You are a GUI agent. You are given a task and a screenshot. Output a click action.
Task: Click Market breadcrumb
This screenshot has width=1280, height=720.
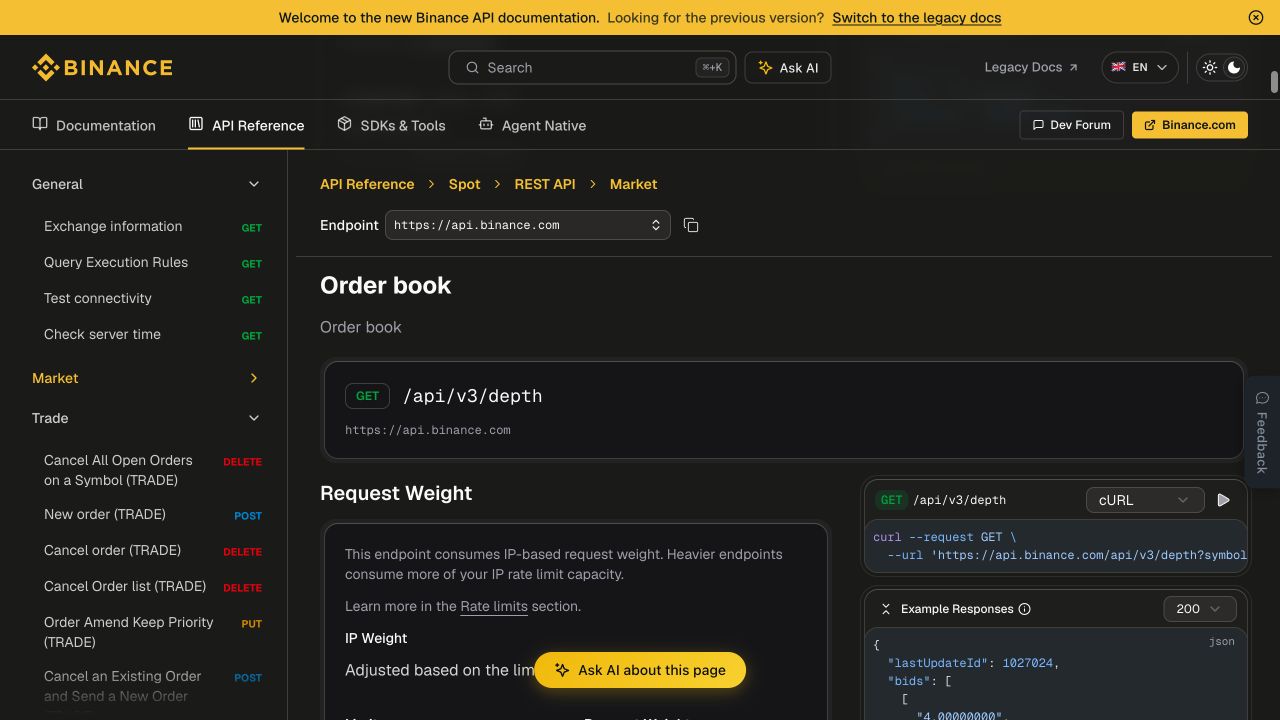pos(633,184)
